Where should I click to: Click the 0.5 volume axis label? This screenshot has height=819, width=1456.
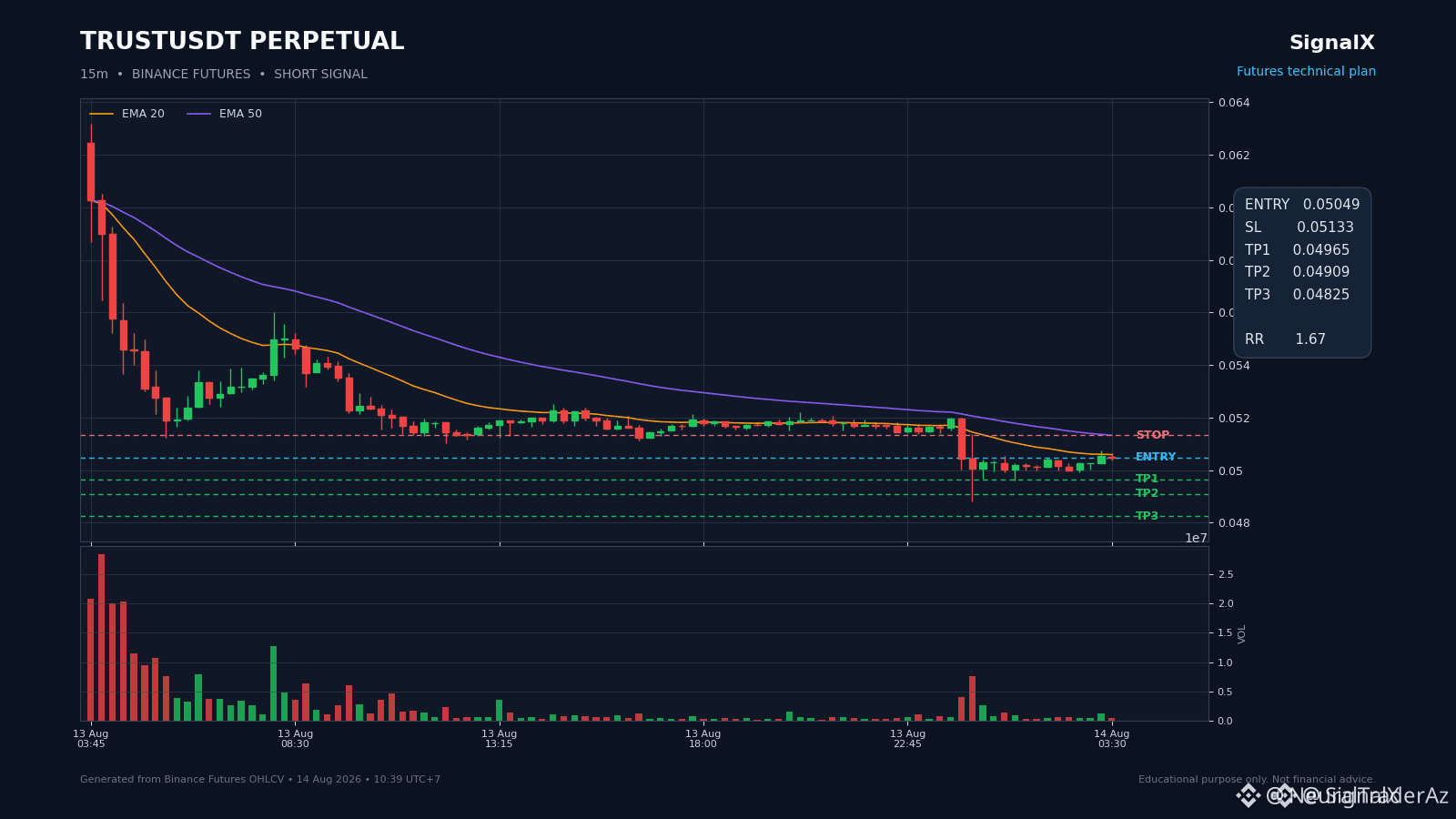1226,693
